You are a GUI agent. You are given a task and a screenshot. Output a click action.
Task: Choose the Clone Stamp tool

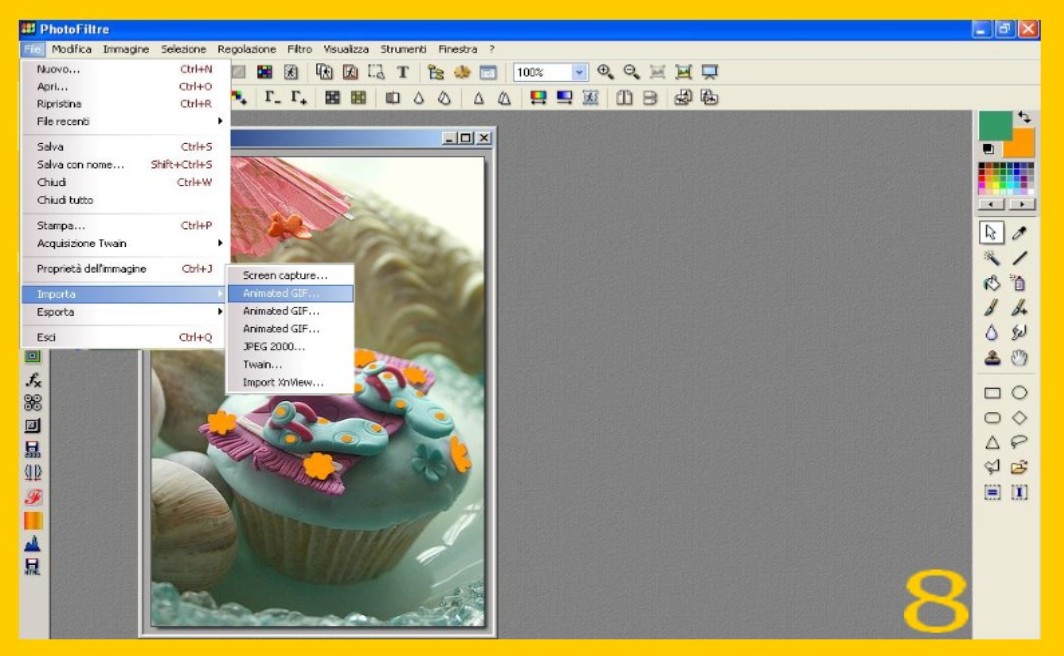pyautogui.click(x=992, y=358)
